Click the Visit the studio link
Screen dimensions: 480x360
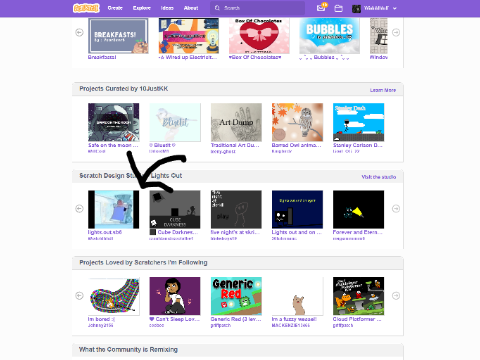coord(379,177)
